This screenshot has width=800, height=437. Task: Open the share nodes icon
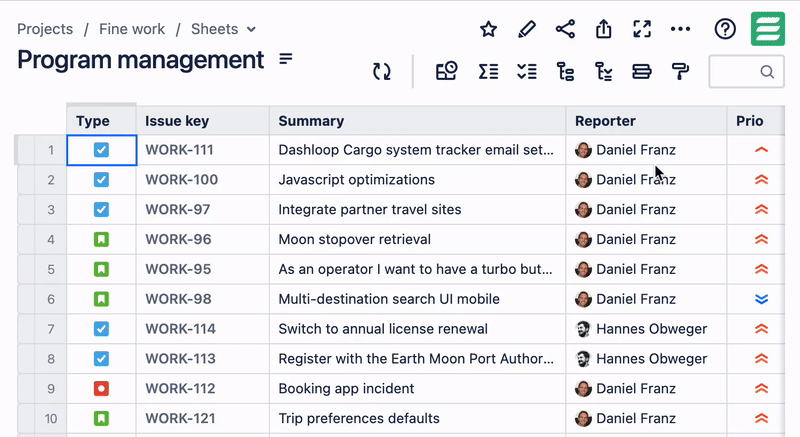(x=565, y=29)
